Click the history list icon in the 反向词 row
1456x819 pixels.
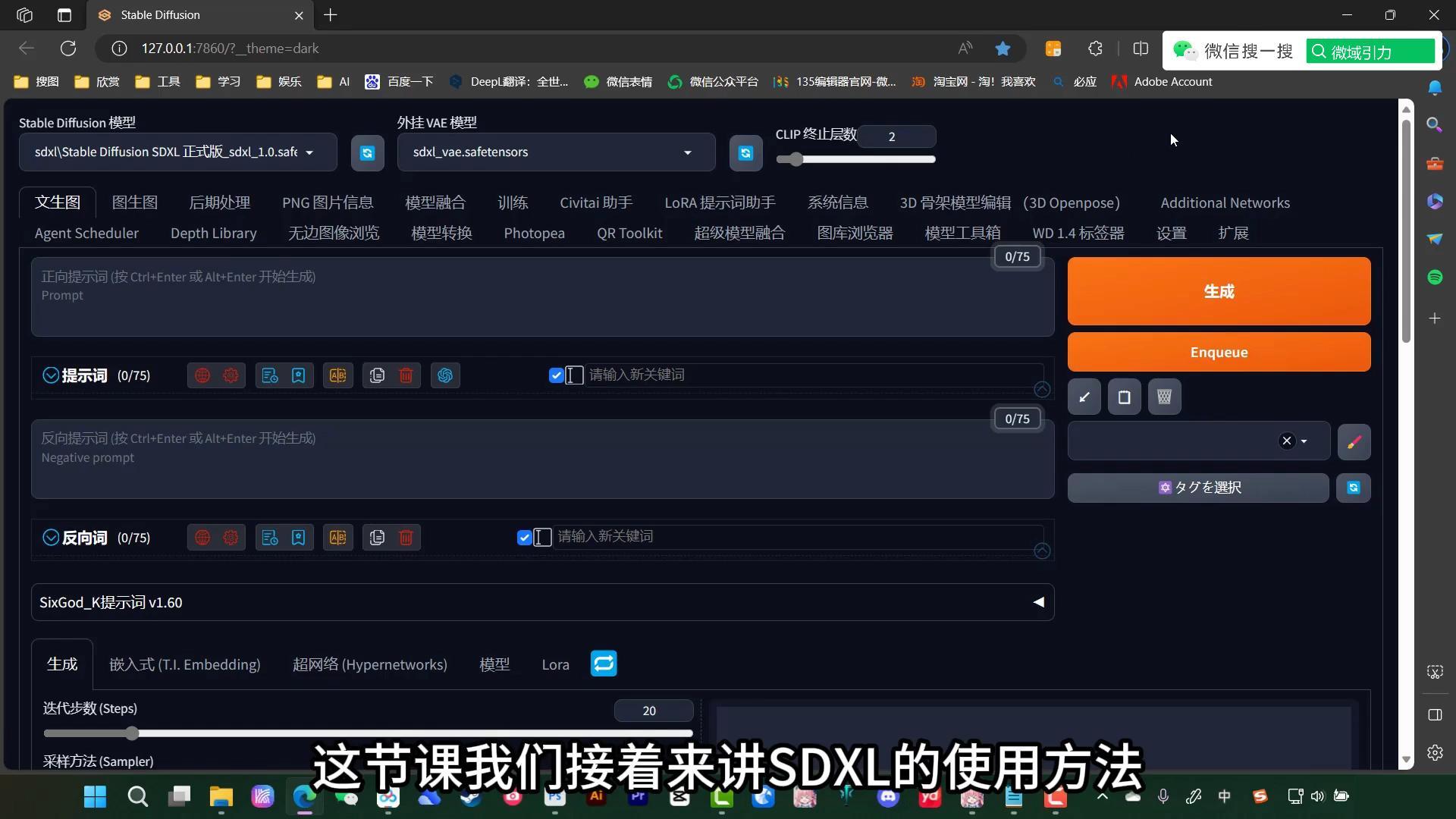(x=270, y=538)
